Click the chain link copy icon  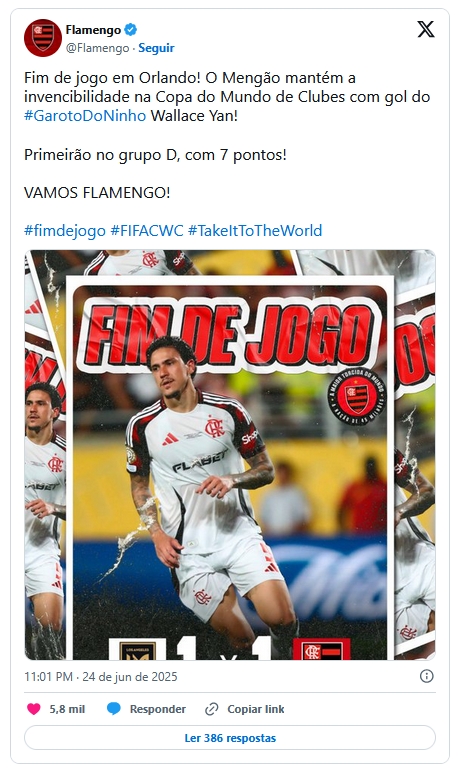click(211, 709)
